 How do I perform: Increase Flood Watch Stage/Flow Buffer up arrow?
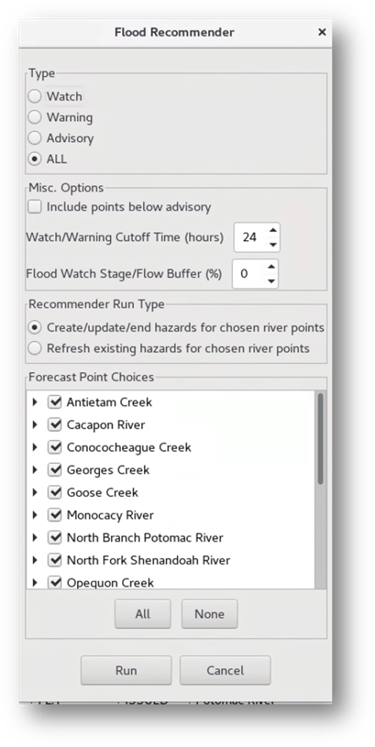pos(271,267)
